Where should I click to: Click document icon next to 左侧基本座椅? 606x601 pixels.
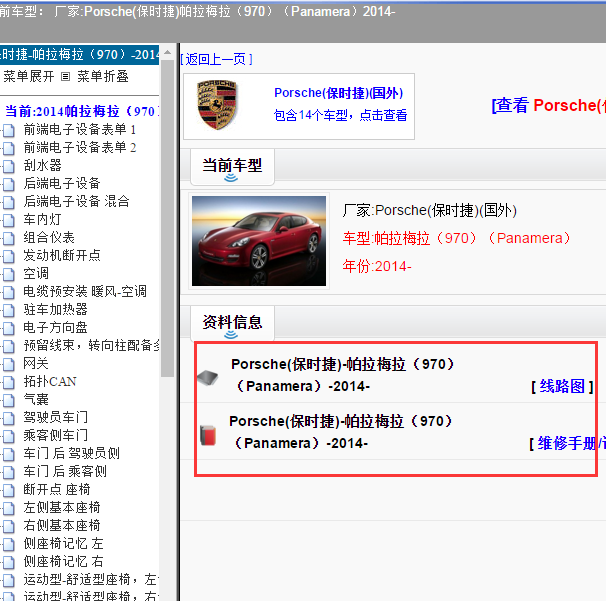tap(9, 508)
